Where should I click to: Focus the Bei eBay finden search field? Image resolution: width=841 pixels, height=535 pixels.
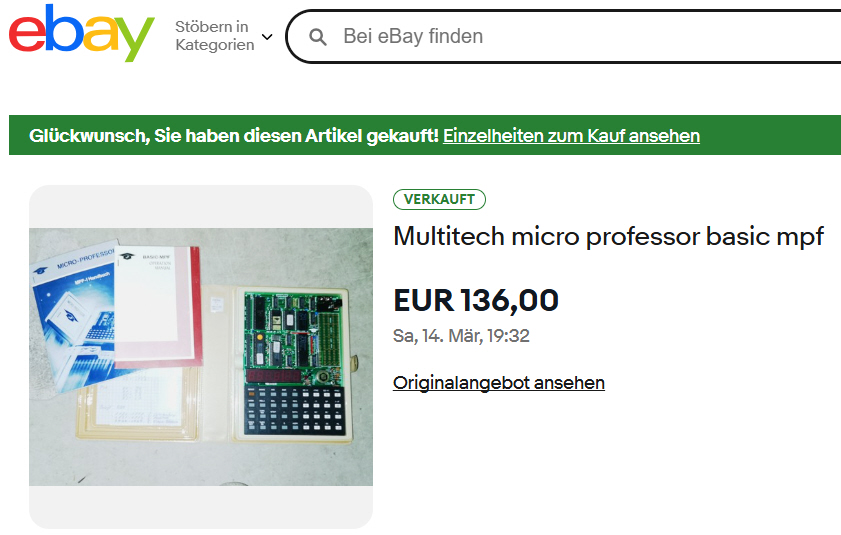564,36
